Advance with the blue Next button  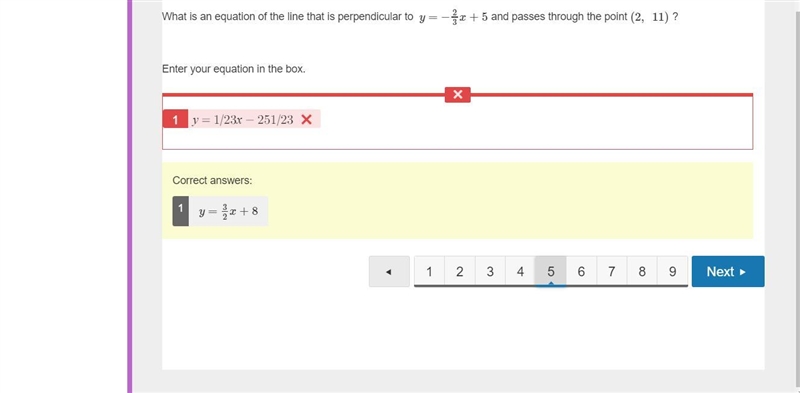coord(728,272)
